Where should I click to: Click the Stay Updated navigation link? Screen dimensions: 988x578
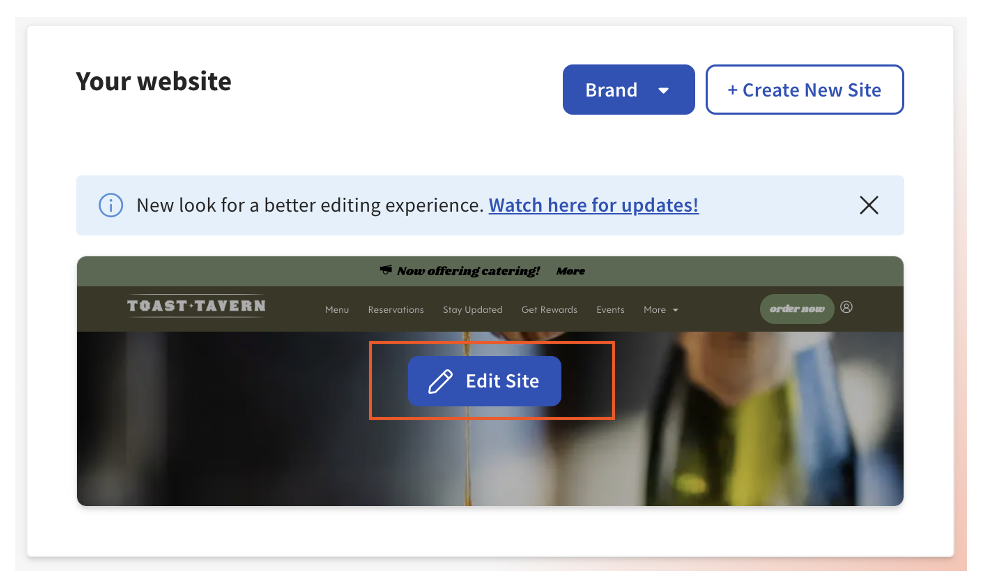472,309
